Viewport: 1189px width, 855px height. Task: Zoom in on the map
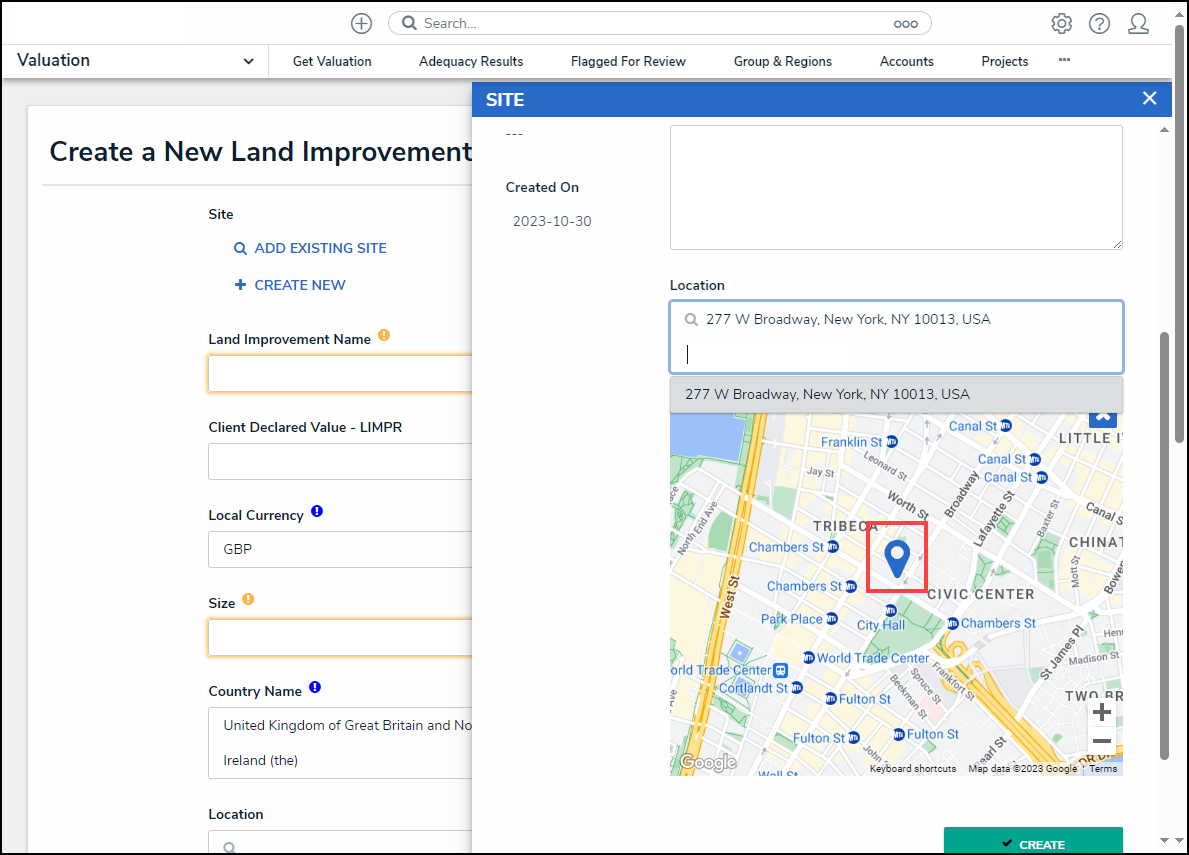[1102, 712]
